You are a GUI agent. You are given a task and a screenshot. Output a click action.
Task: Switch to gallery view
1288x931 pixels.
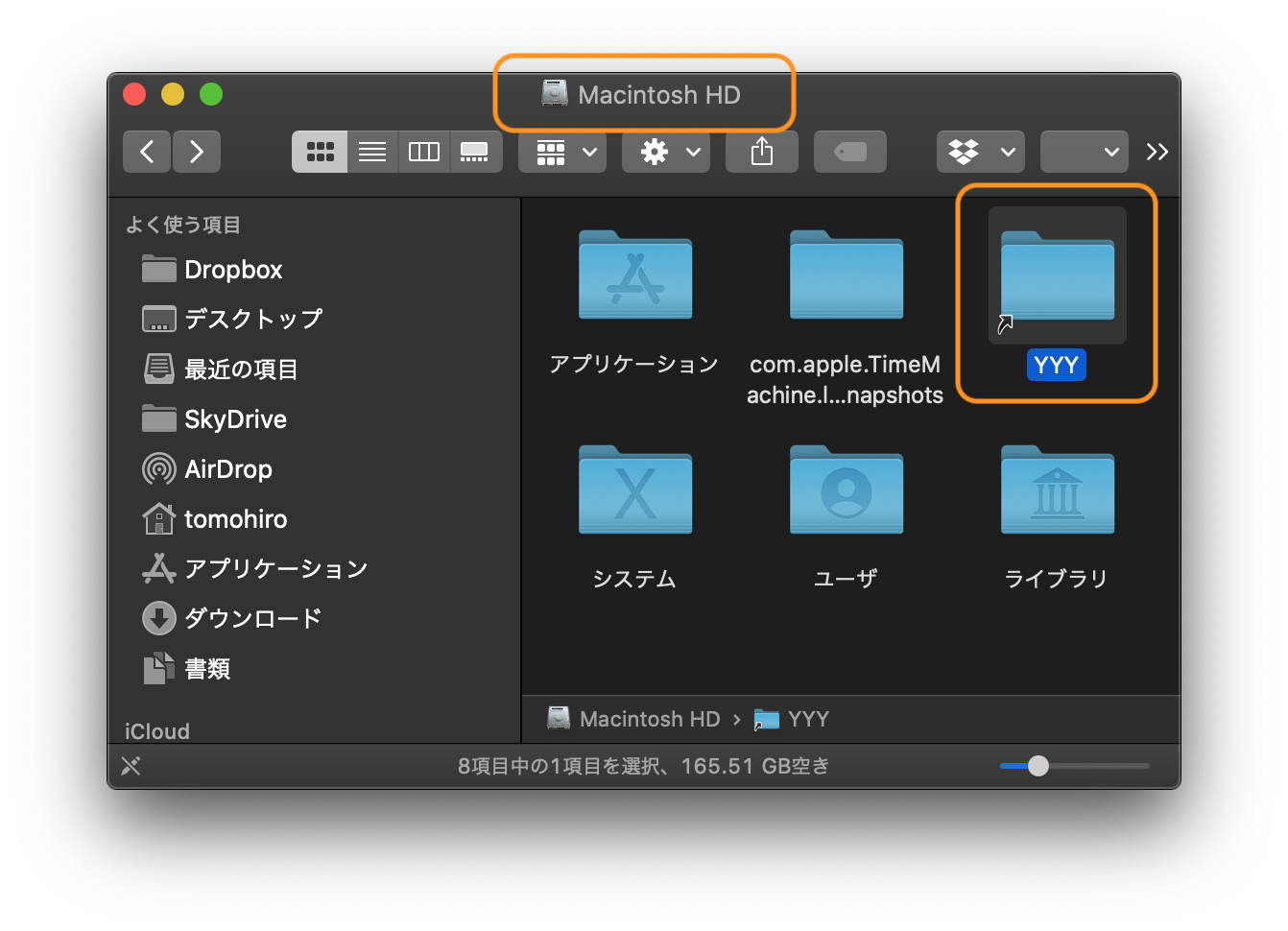click(x=475, y=151)
